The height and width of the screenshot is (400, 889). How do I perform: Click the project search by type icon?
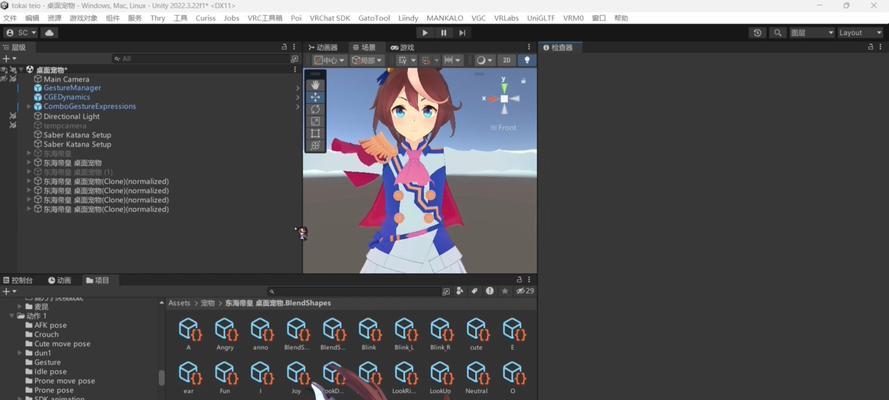coord(460,291)
